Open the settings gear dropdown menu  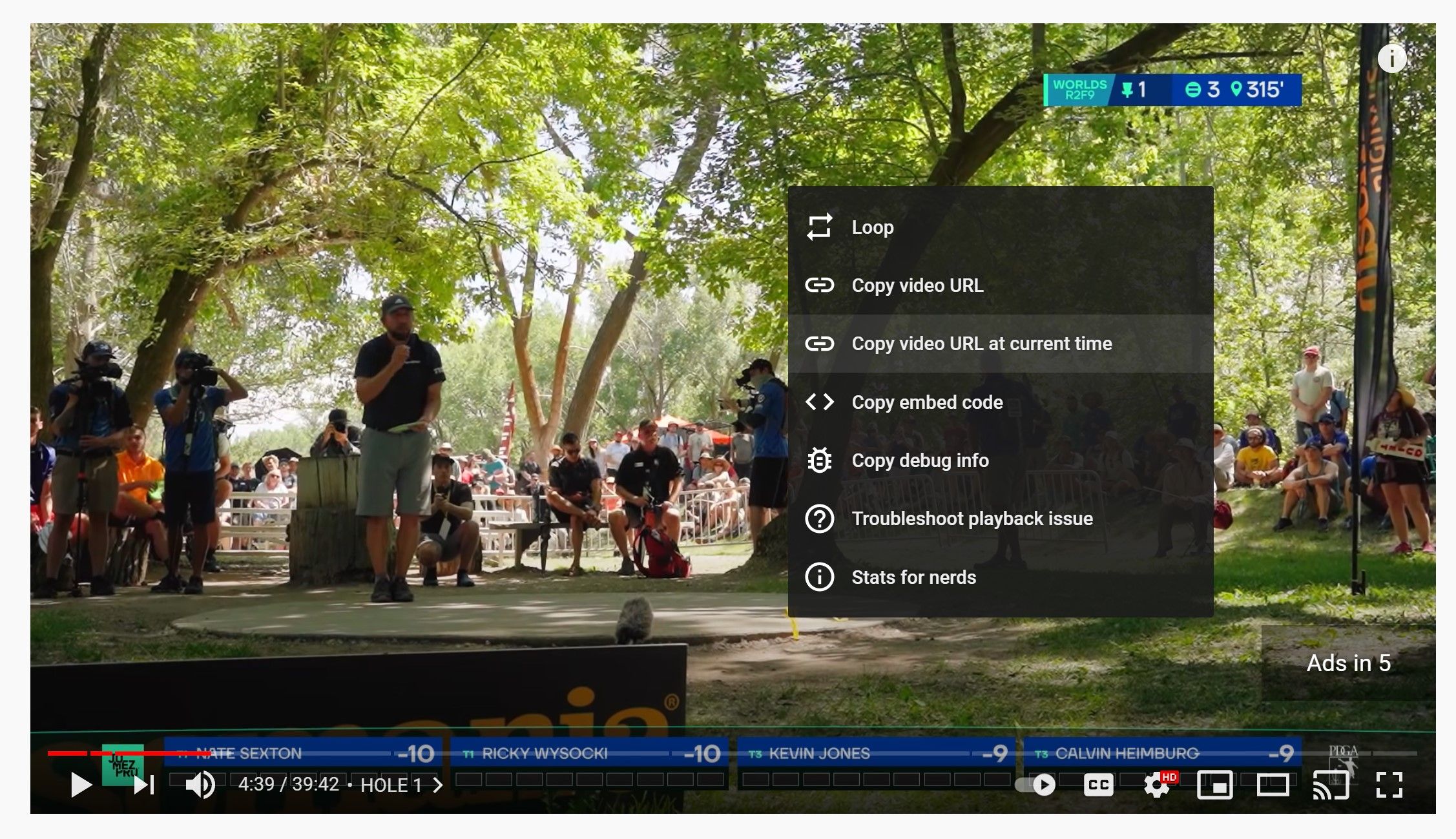tap(1156, 784)
